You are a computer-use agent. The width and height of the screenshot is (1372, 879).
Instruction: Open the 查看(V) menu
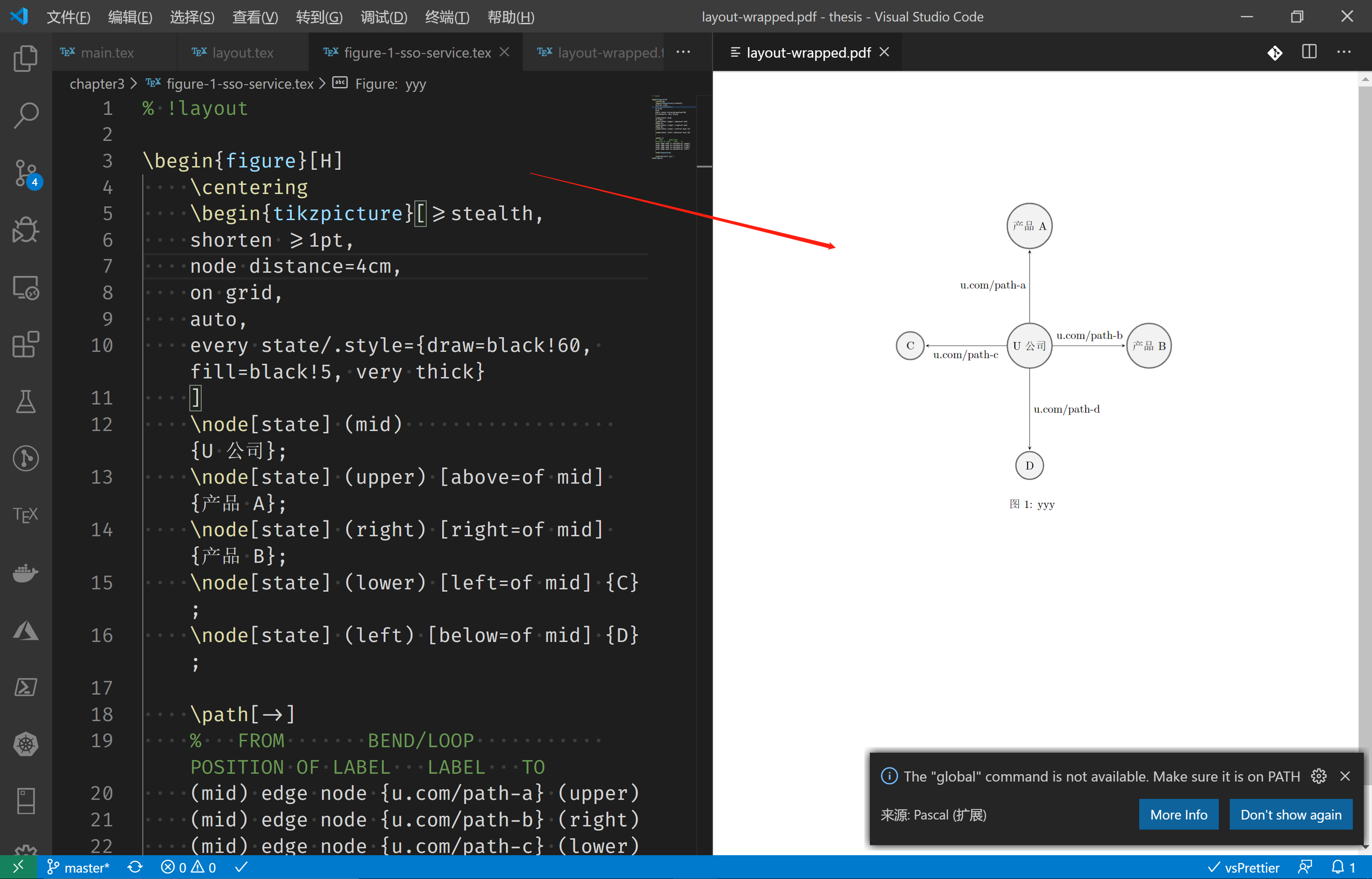255,17
